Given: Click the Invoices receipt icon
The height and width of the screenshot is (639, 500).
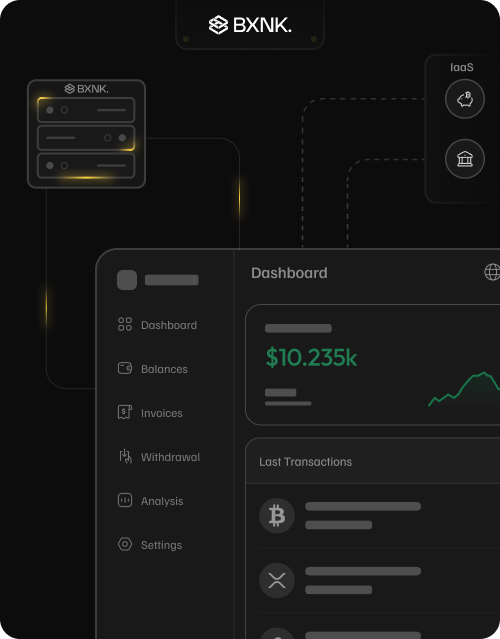Looking at the screenshot, I should click(125, 412).
